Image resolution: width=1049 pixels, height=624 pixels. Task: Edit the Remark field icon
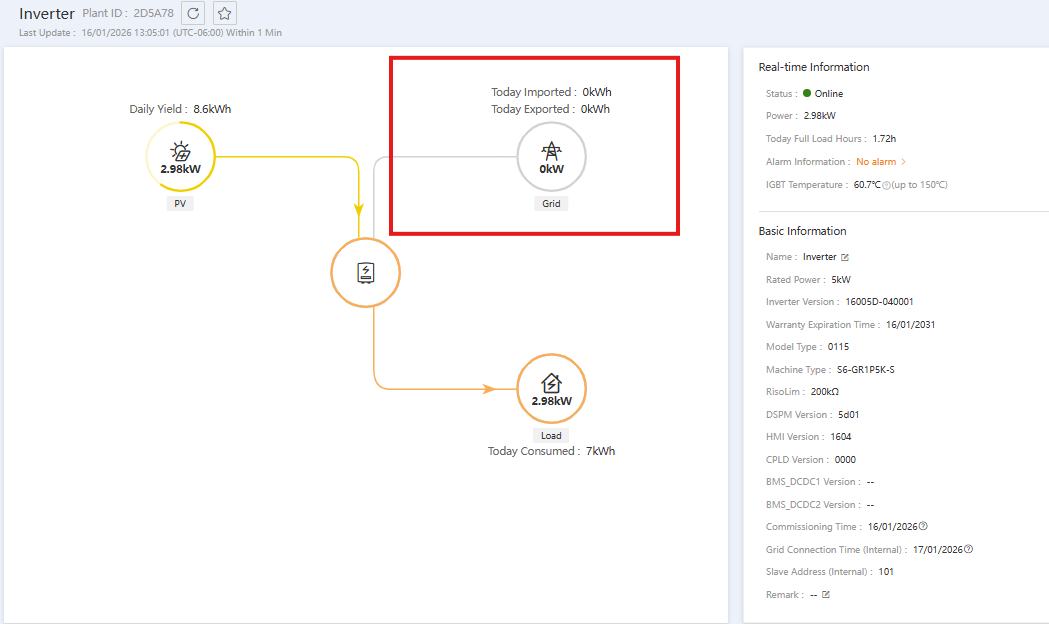[826, 595]
